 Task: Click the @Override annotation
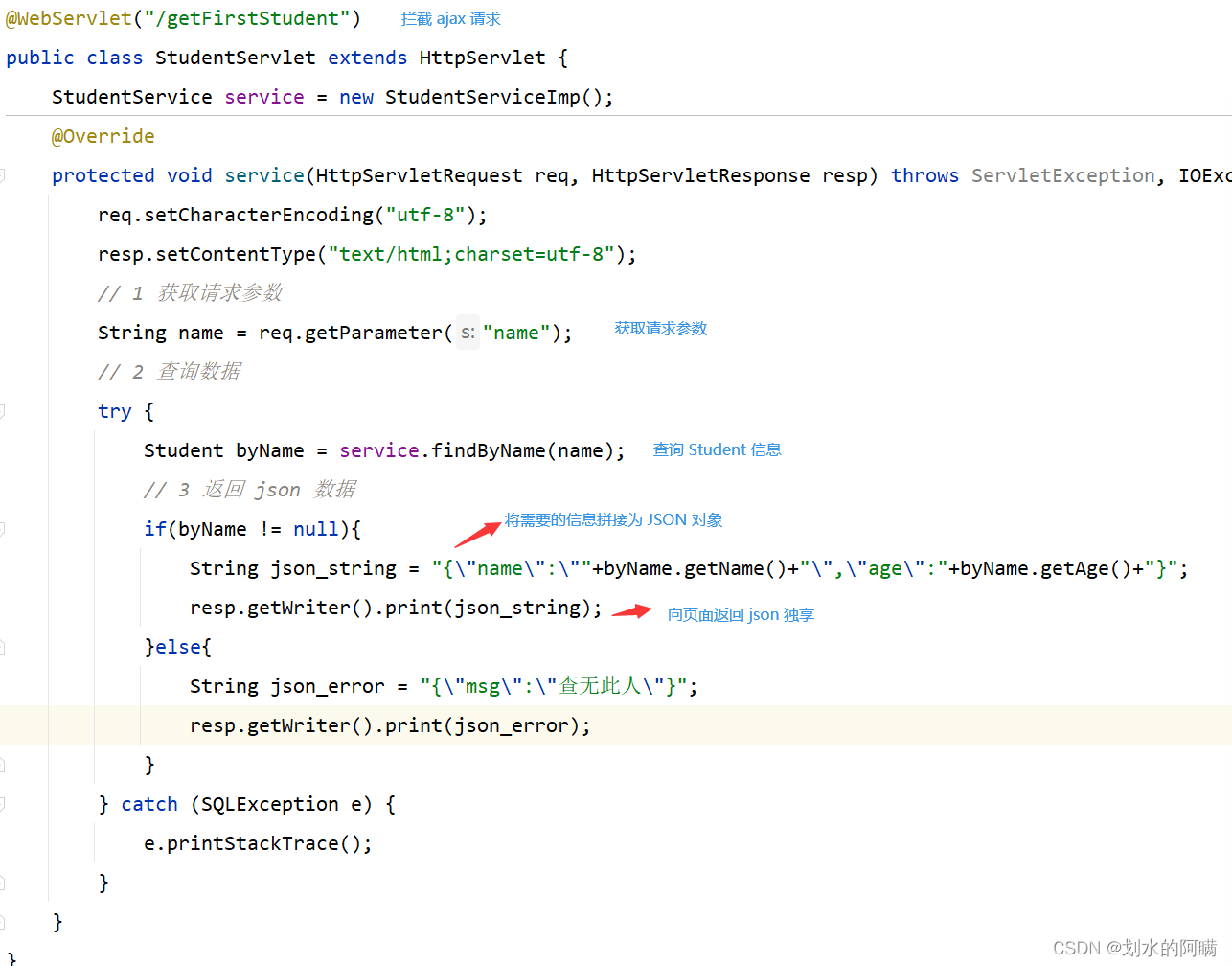(103, 136)
